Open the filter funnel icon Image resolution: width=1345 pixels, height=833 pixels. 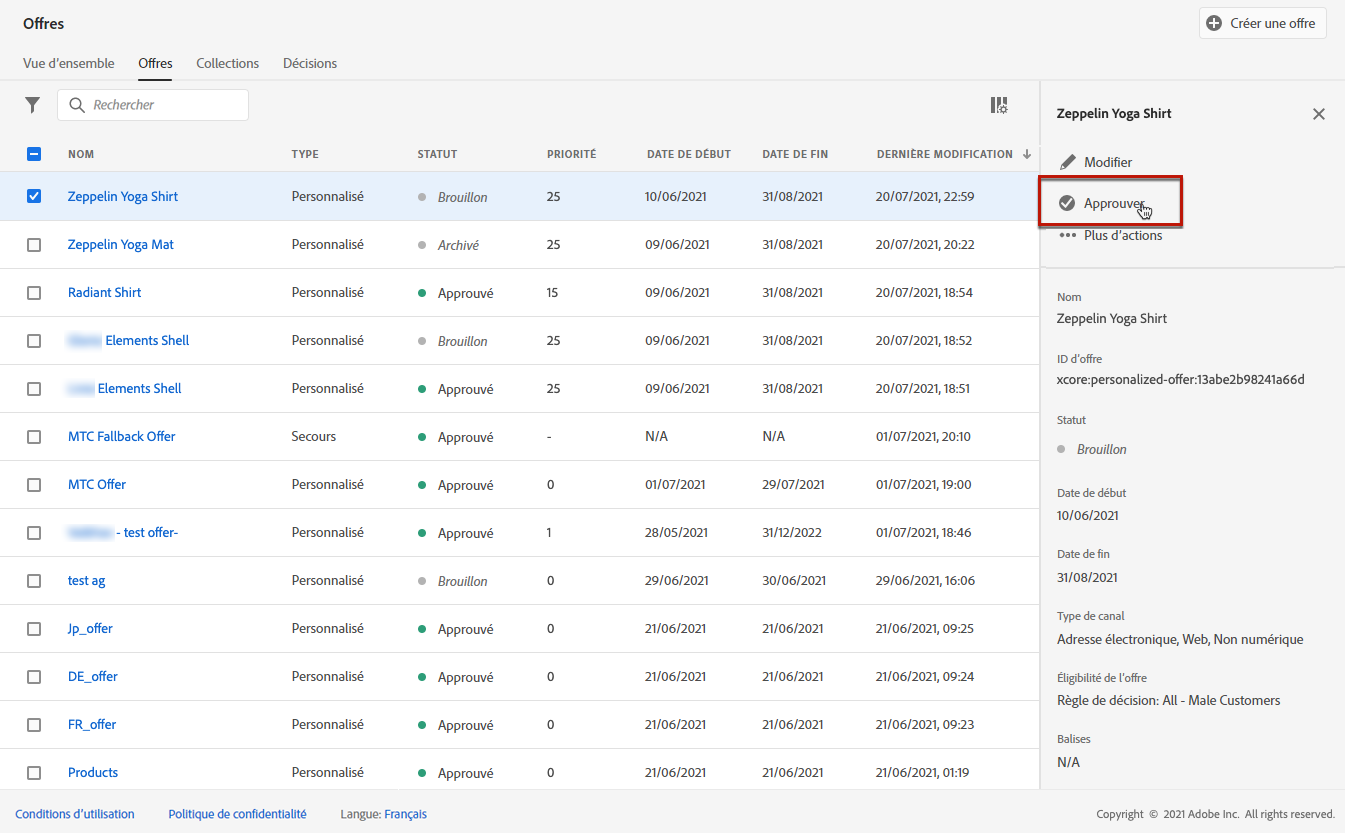(x=33, y=105)
